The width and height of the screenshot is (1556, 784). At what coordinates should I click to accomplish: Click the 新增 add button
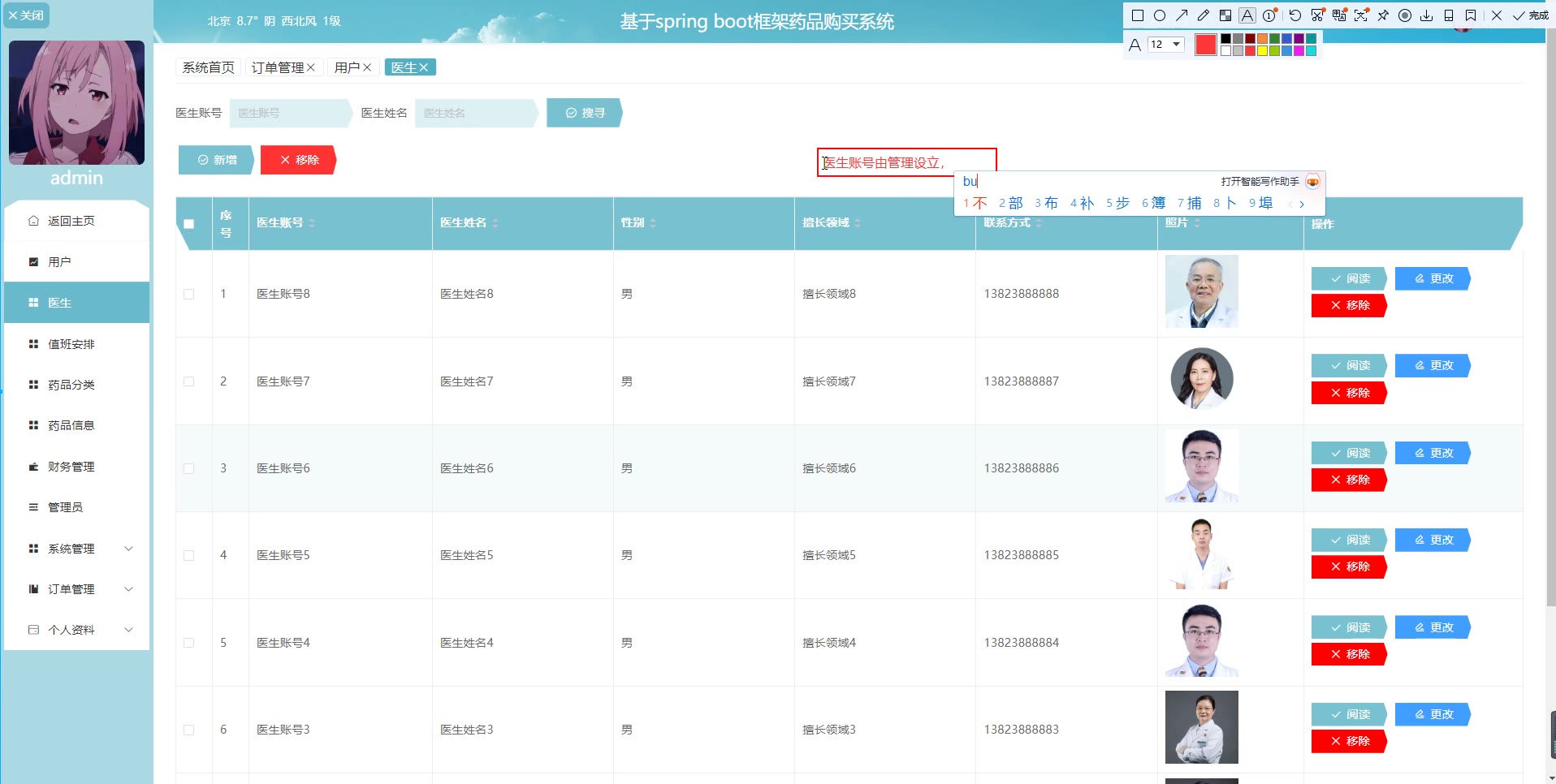click(217, 160)
